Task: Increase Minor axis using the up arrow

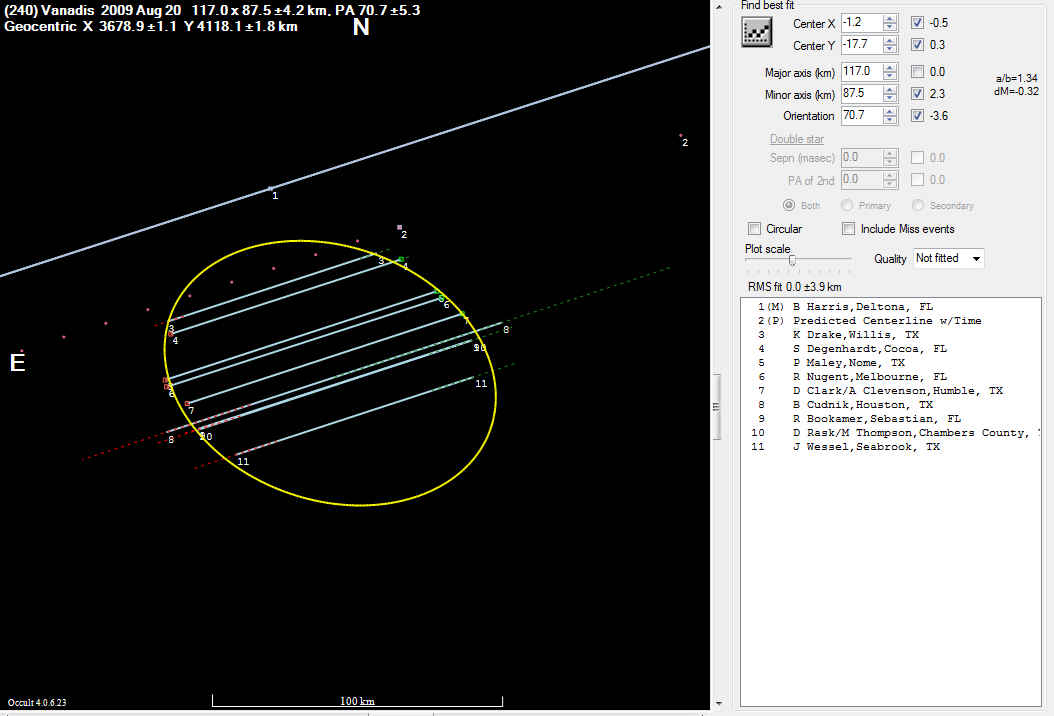Action: click(x=890, y=90)
